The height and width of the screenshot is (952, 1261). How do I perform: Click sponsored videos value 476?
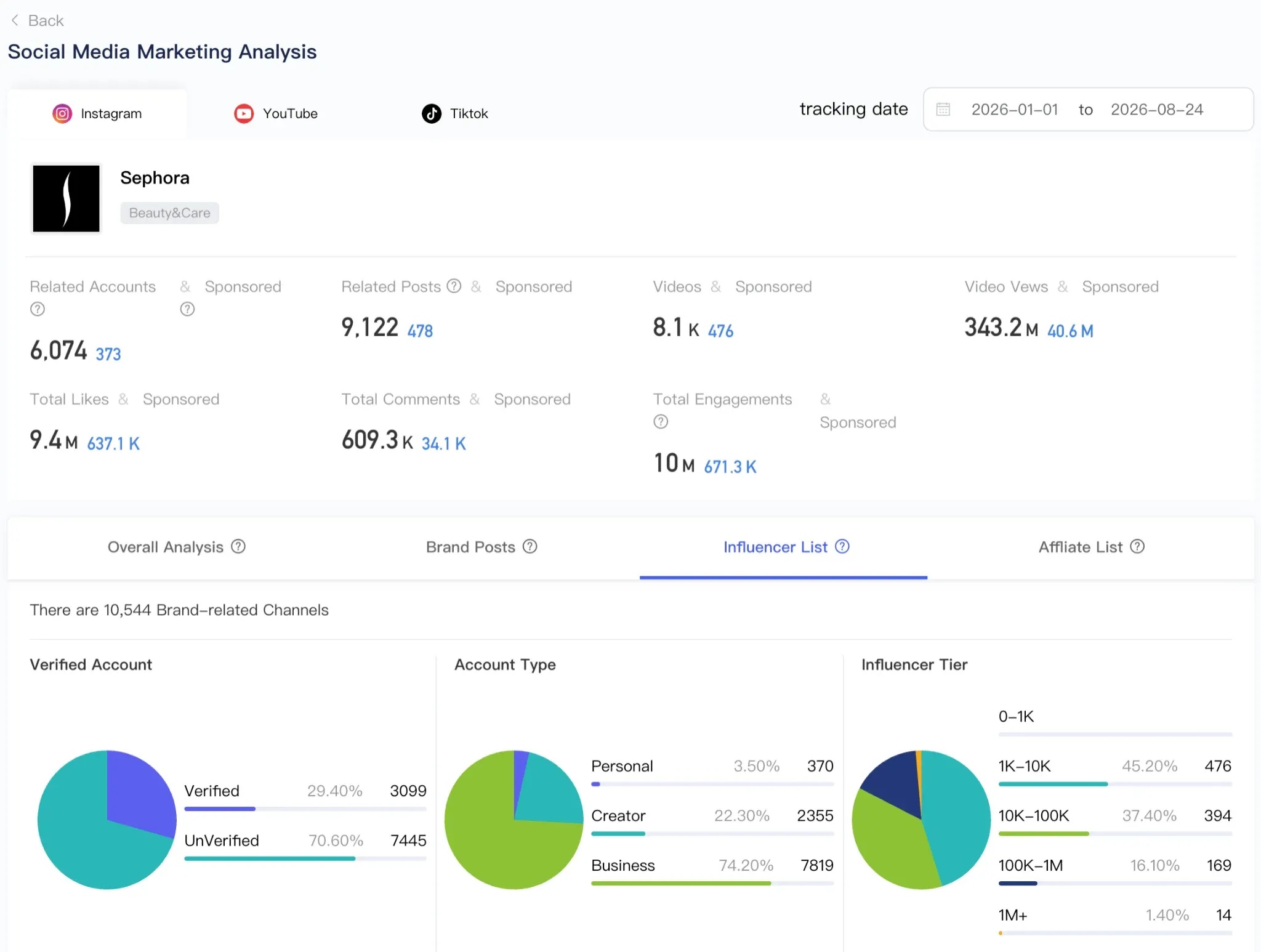[720, 331]
